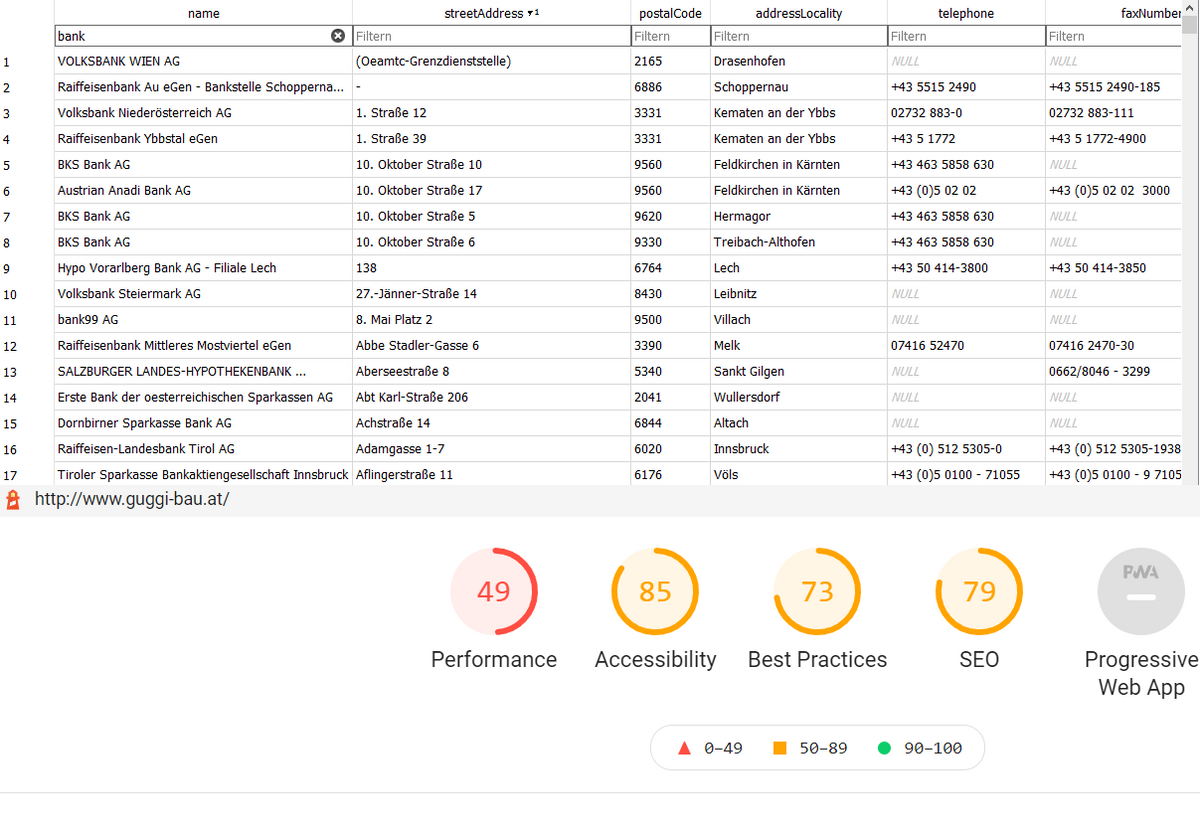Click the Lighthouse logo icon beside the URL
1200x823 pixels.
[13, 499]
